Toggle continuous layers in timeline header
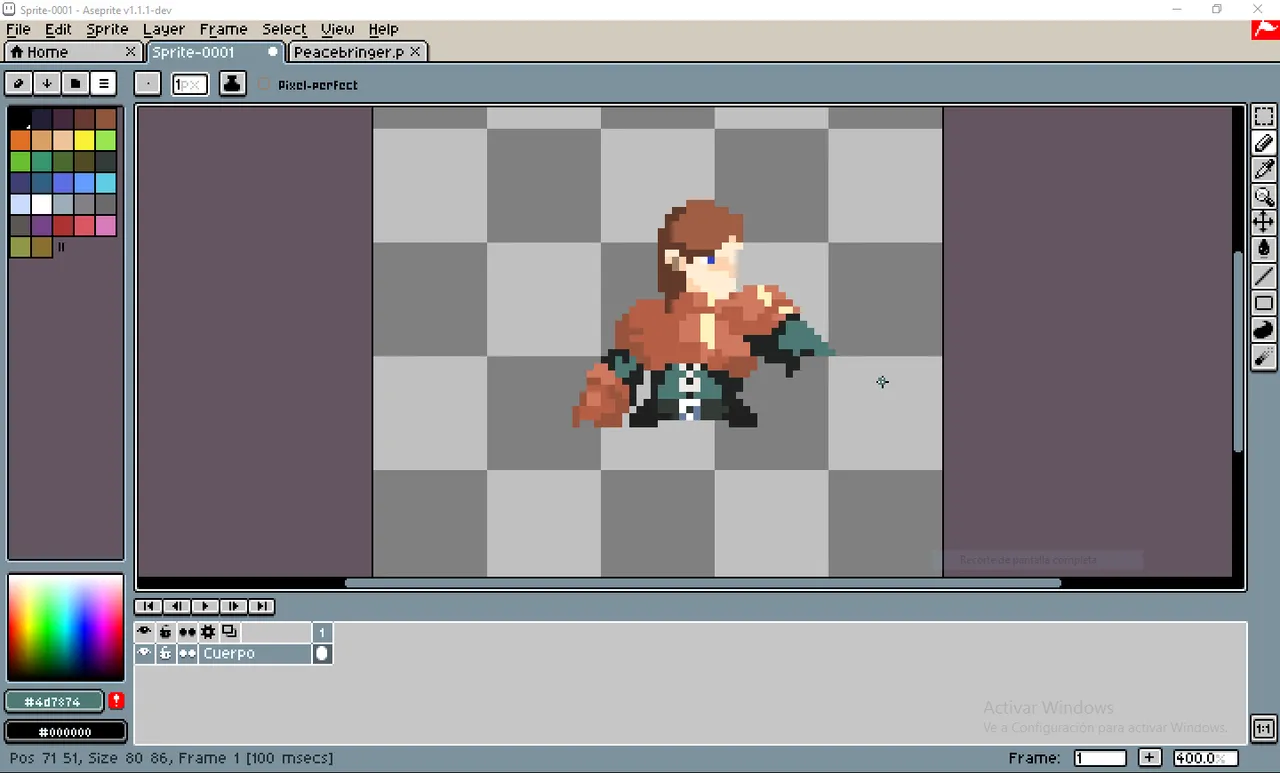1280x773 pixels. click(x=187, y=632)
